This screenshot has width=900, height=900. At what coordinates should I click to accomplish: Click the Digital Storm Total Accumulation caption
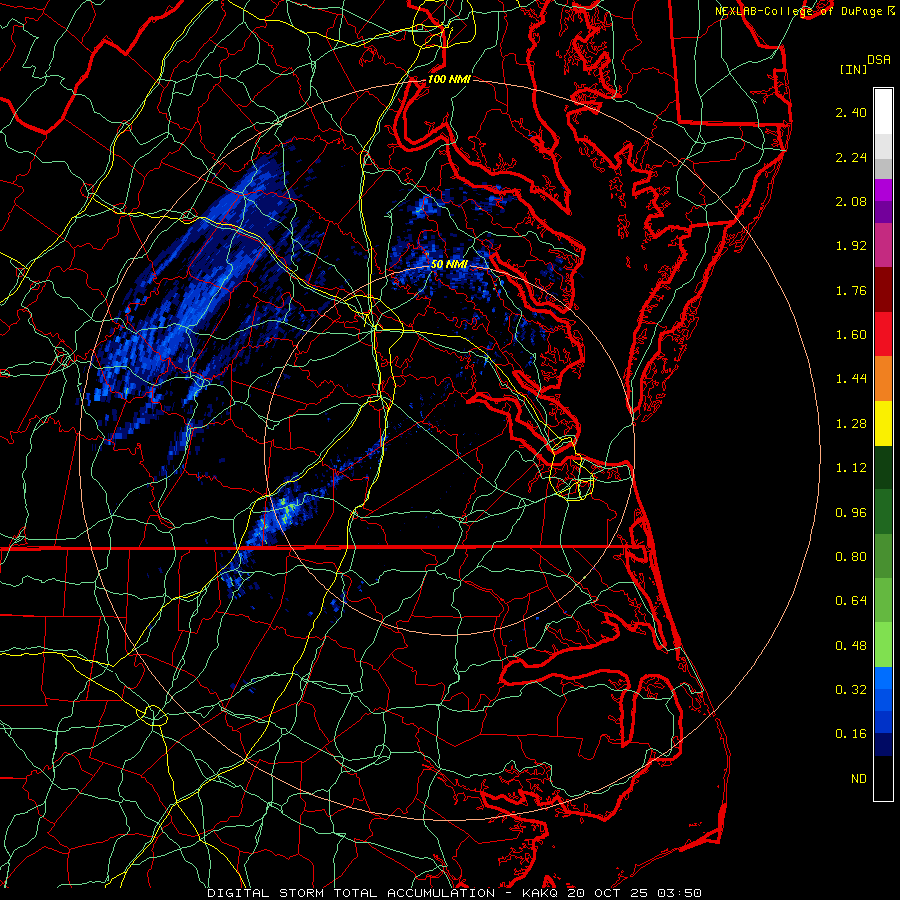tap(454, 893)
